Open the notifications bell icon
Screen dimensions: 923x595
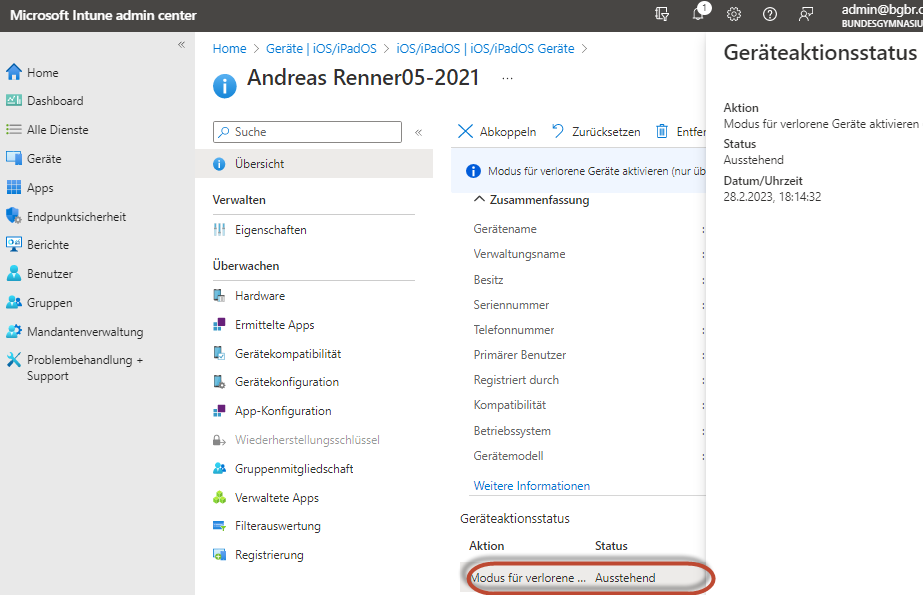(698, 14)
